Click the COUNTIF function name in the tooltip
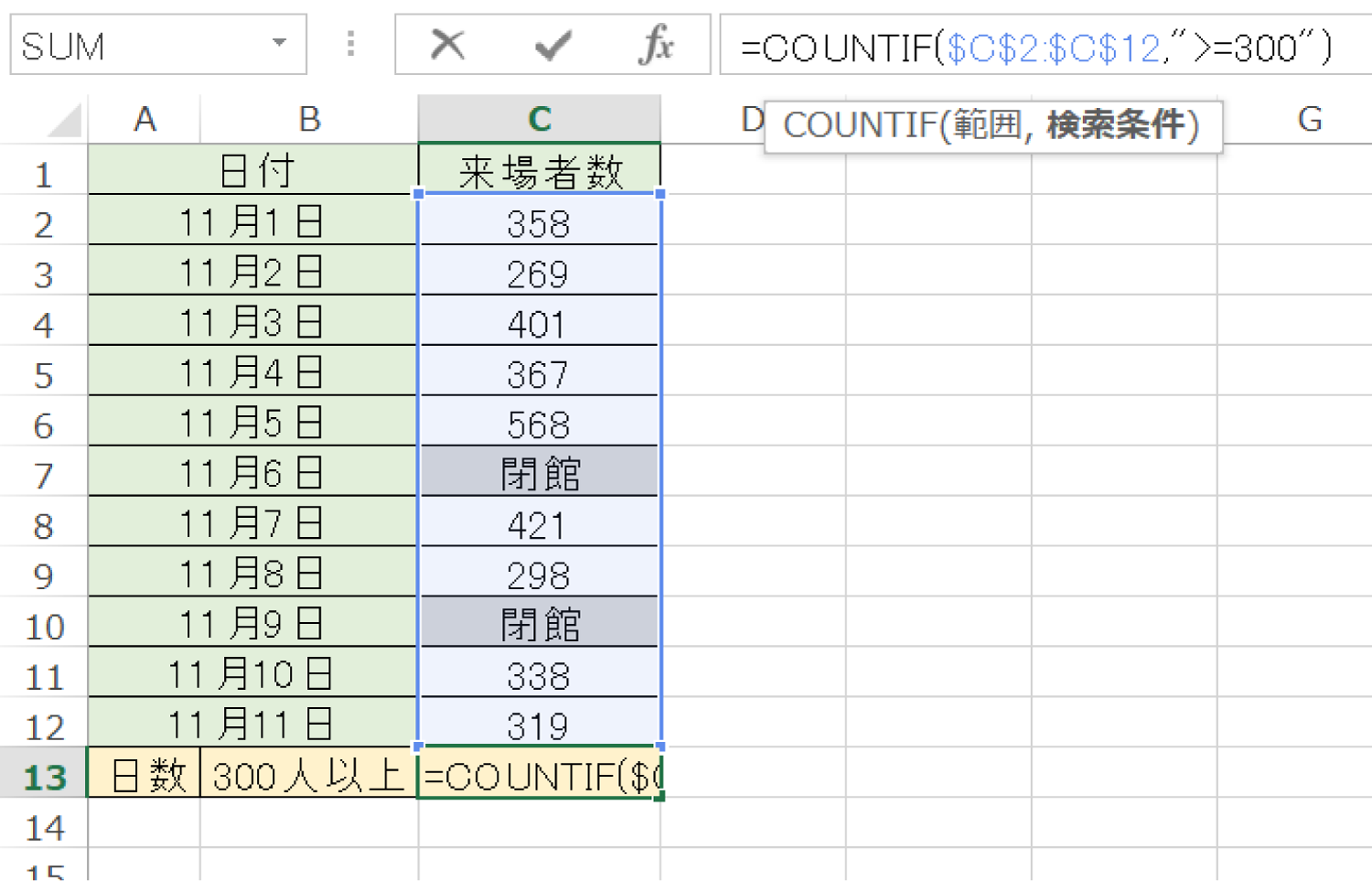 (860, 125)
